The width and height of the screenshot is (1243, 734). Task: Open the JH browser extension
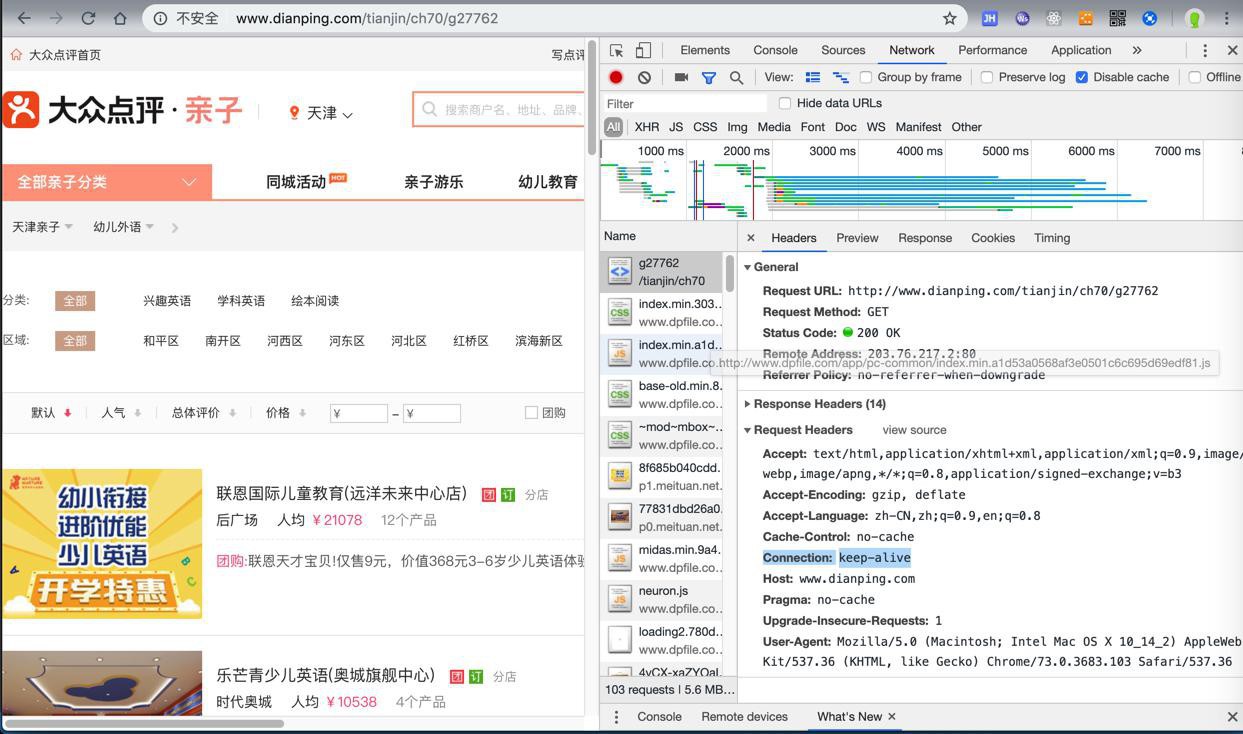989,18
